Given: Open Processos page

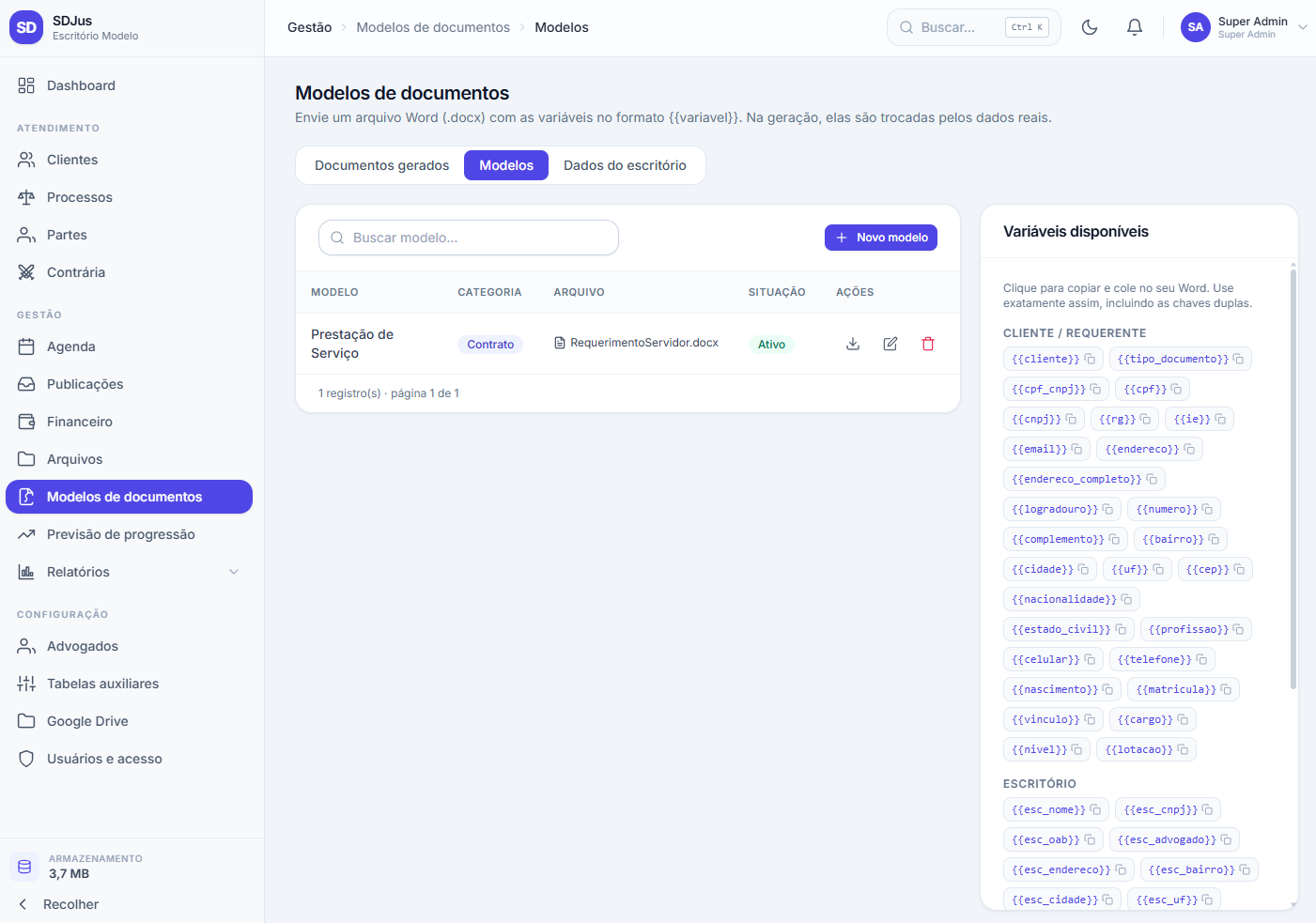Looking at the screenshot, I should (x=129, y=197).
